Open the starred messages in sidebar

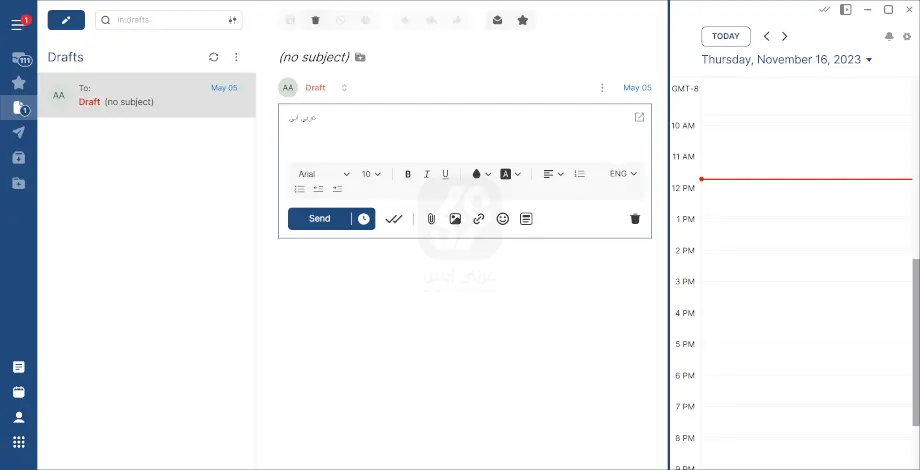click(19, 83)
